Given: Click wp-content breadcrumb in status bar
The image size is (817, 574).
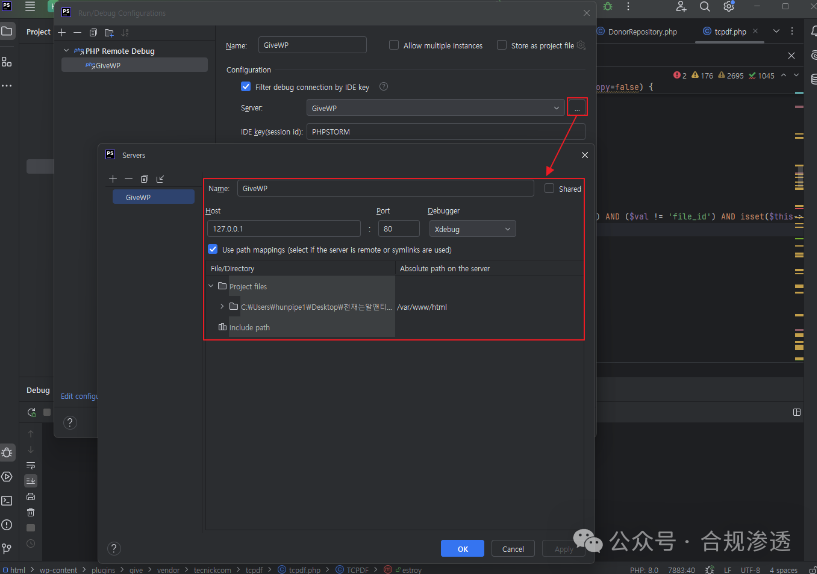Looking at the screenshot, I should tap(58, 570).
